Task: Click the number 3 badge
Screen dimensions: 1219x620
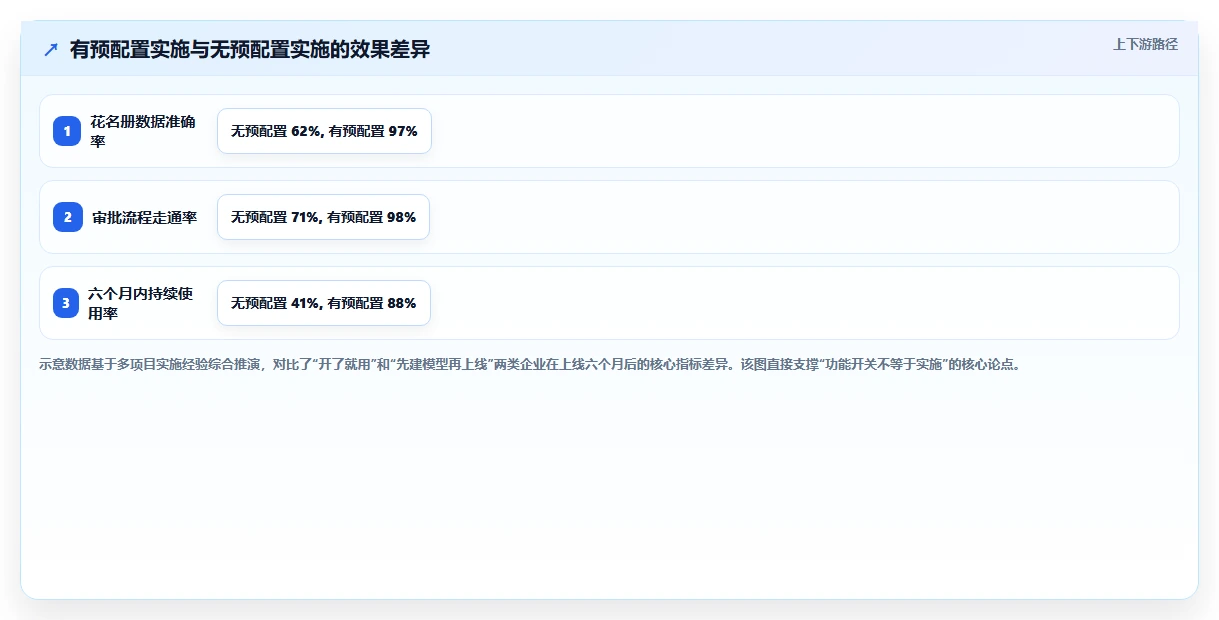Action: [x=67, y=303]
